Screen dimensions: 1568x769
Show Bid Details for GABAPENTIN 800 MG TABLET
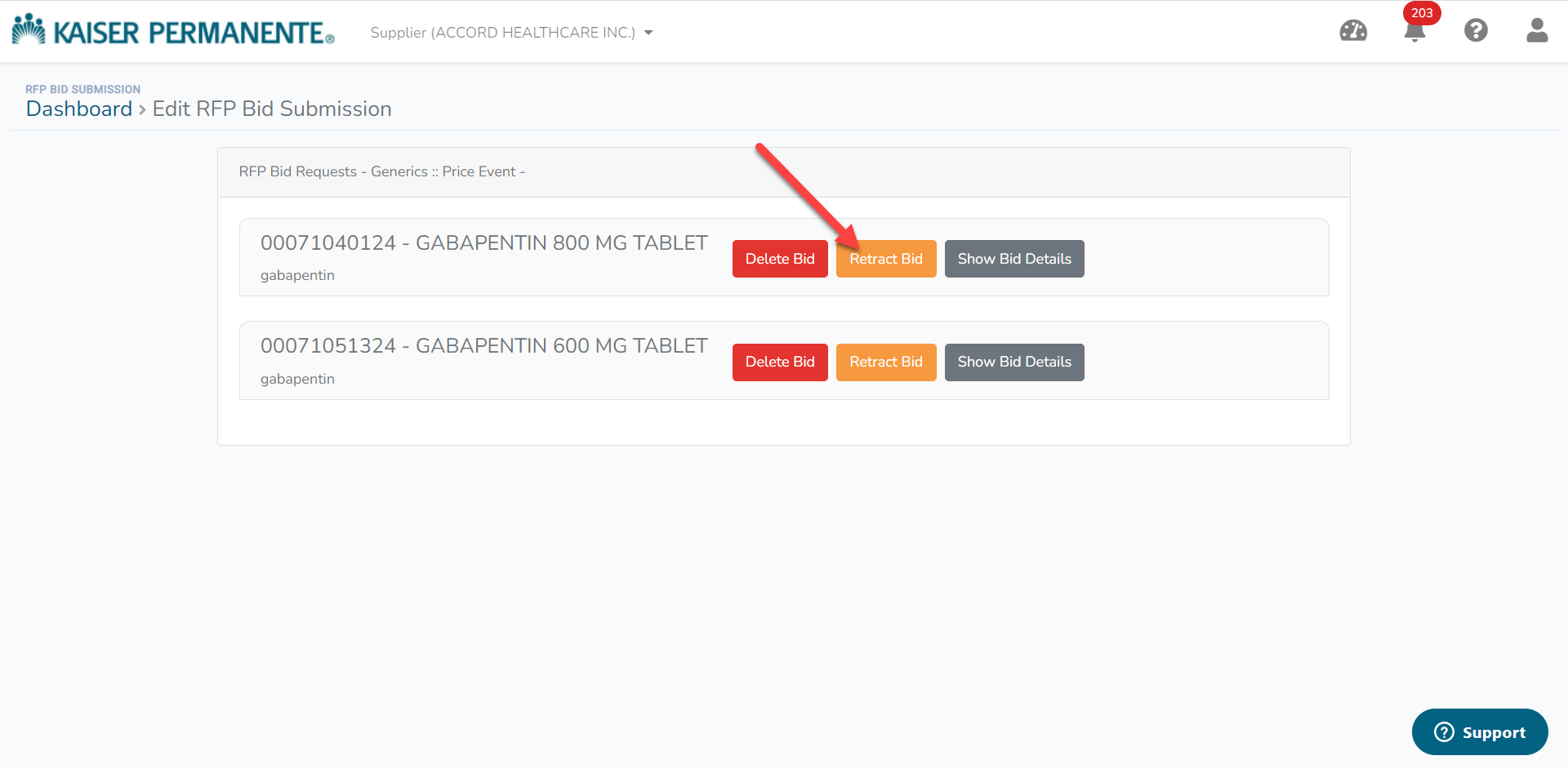point(1013,258)
